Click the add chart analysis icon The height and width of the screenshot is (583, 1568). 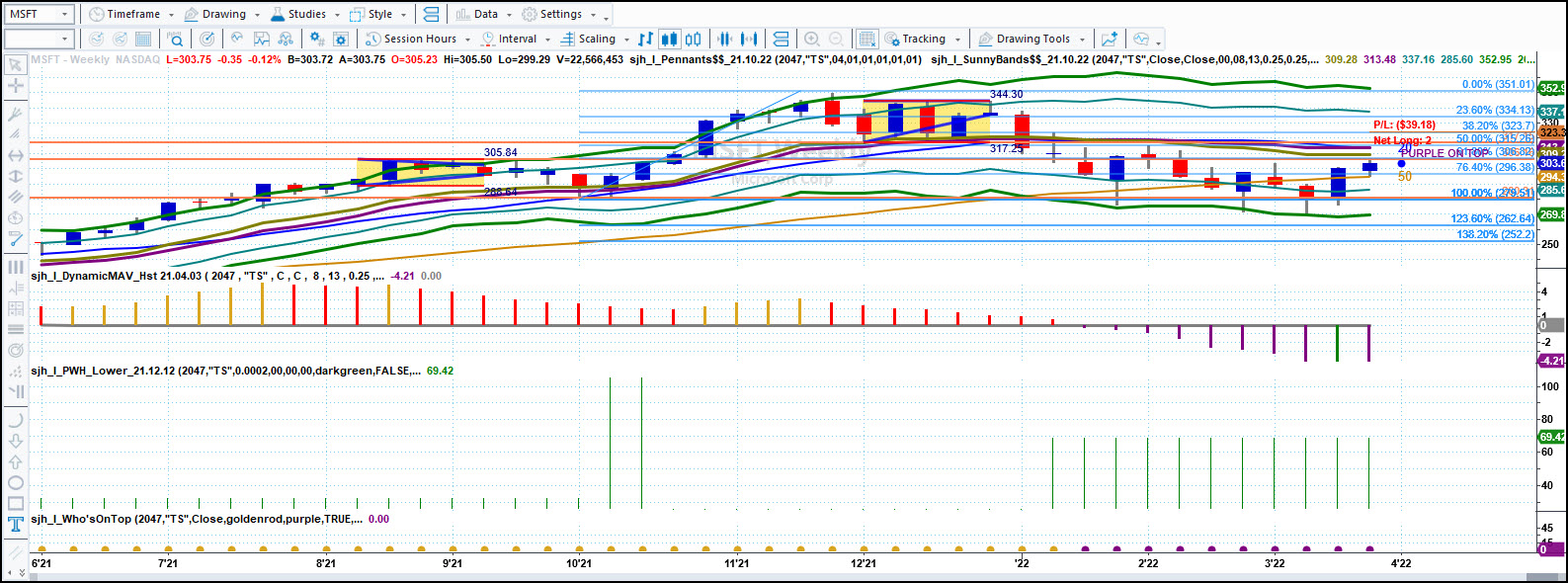tap(1109, 39)
